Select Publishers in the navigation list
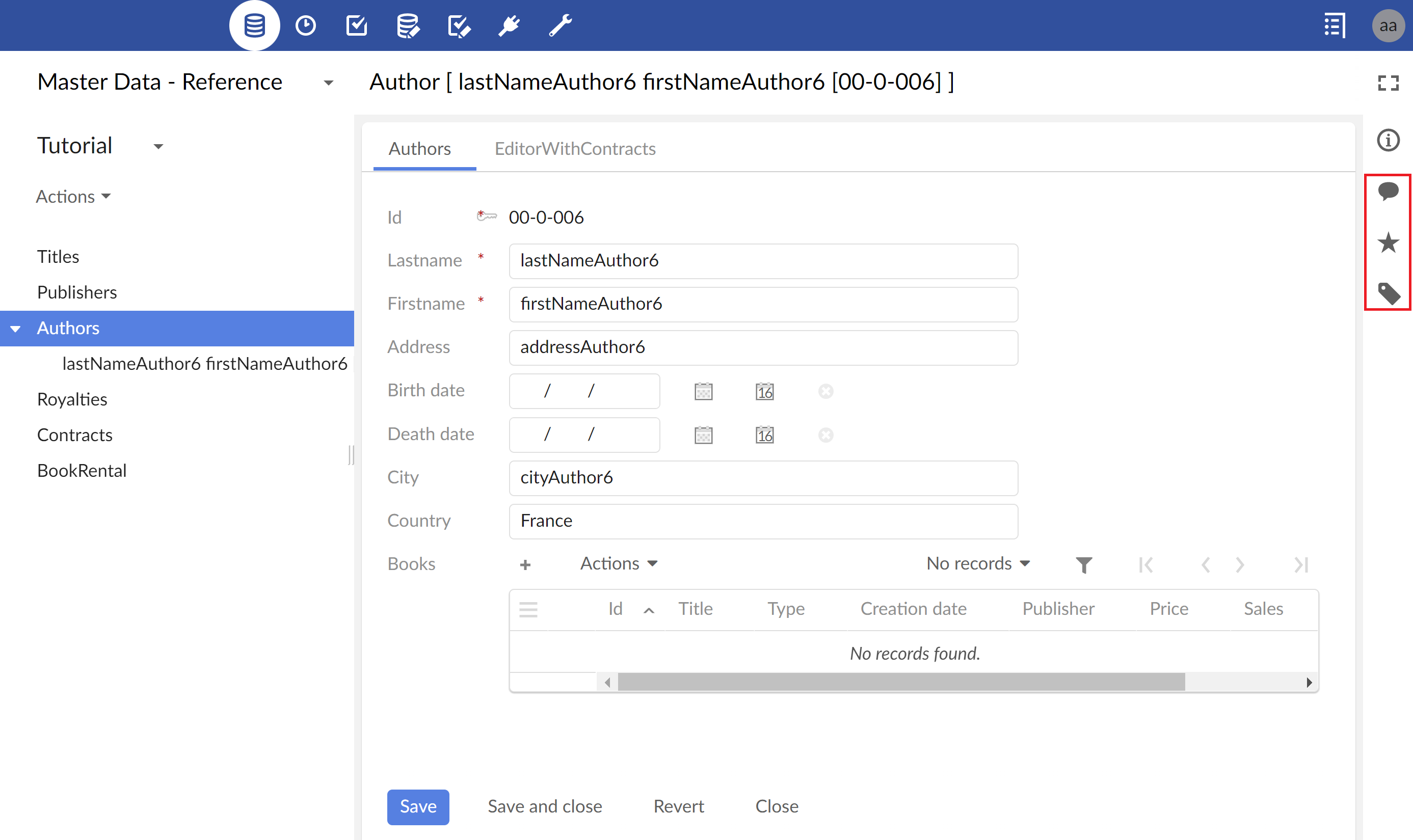This screenshot has height=840, width=1413. (x=77, y=292)
